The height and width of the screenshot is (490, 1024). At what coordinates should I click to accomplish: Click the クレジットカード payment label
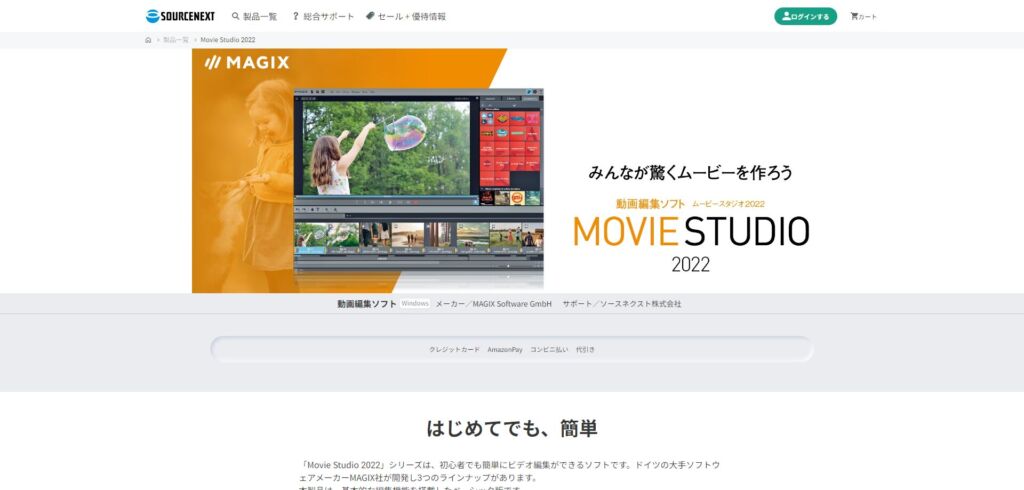(454, 350)
